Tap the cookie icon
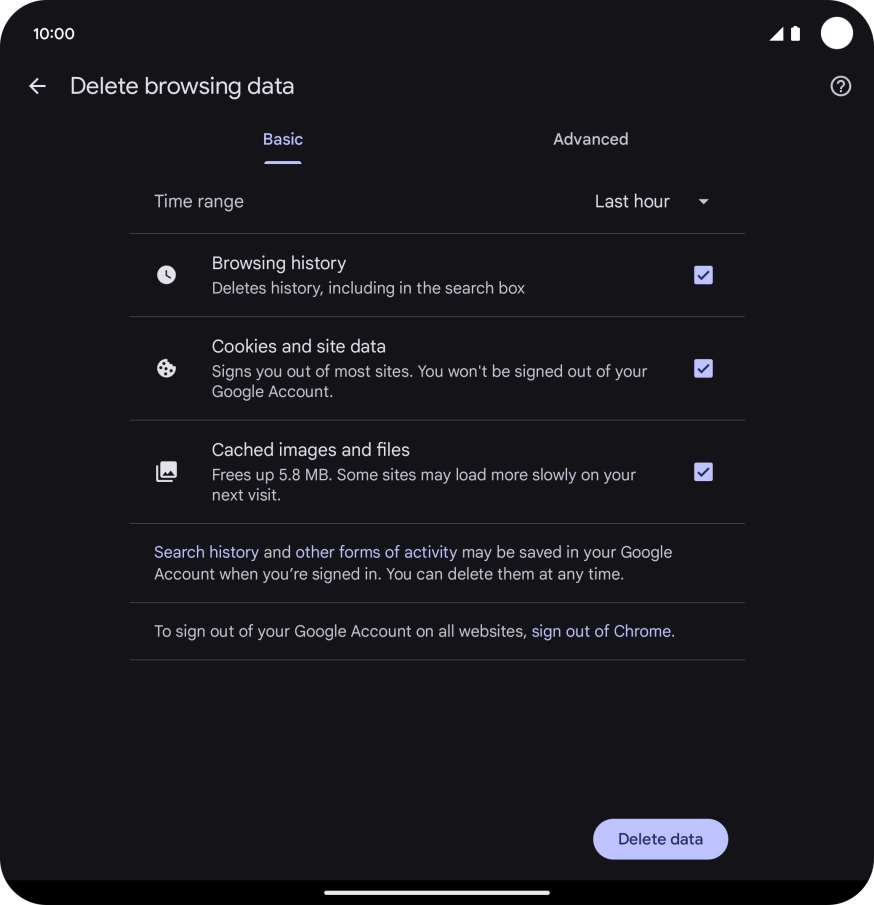 (x=167, y=369)
